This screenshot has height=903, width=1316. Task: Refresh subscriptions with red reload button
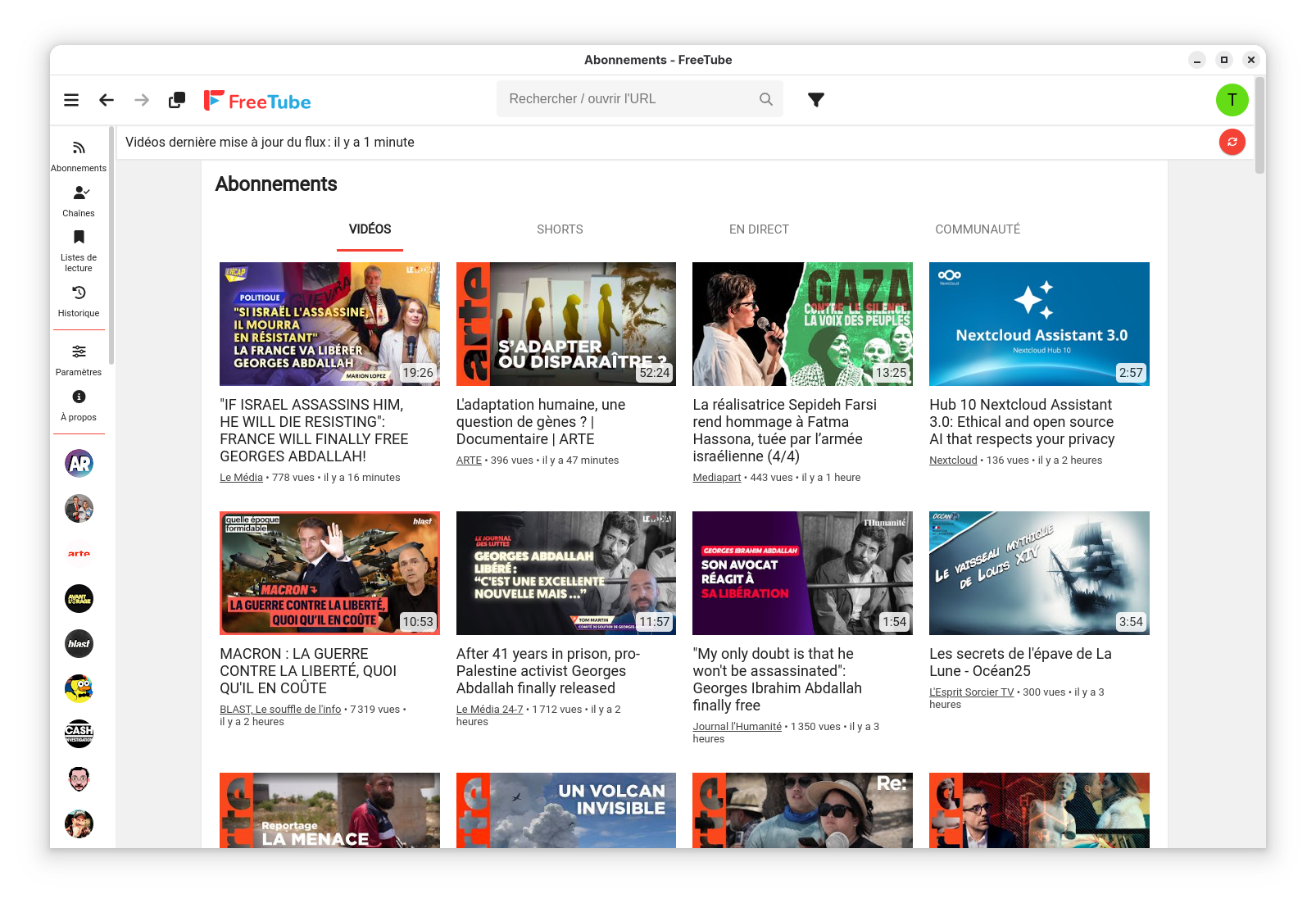click(x=1232, y=142)
